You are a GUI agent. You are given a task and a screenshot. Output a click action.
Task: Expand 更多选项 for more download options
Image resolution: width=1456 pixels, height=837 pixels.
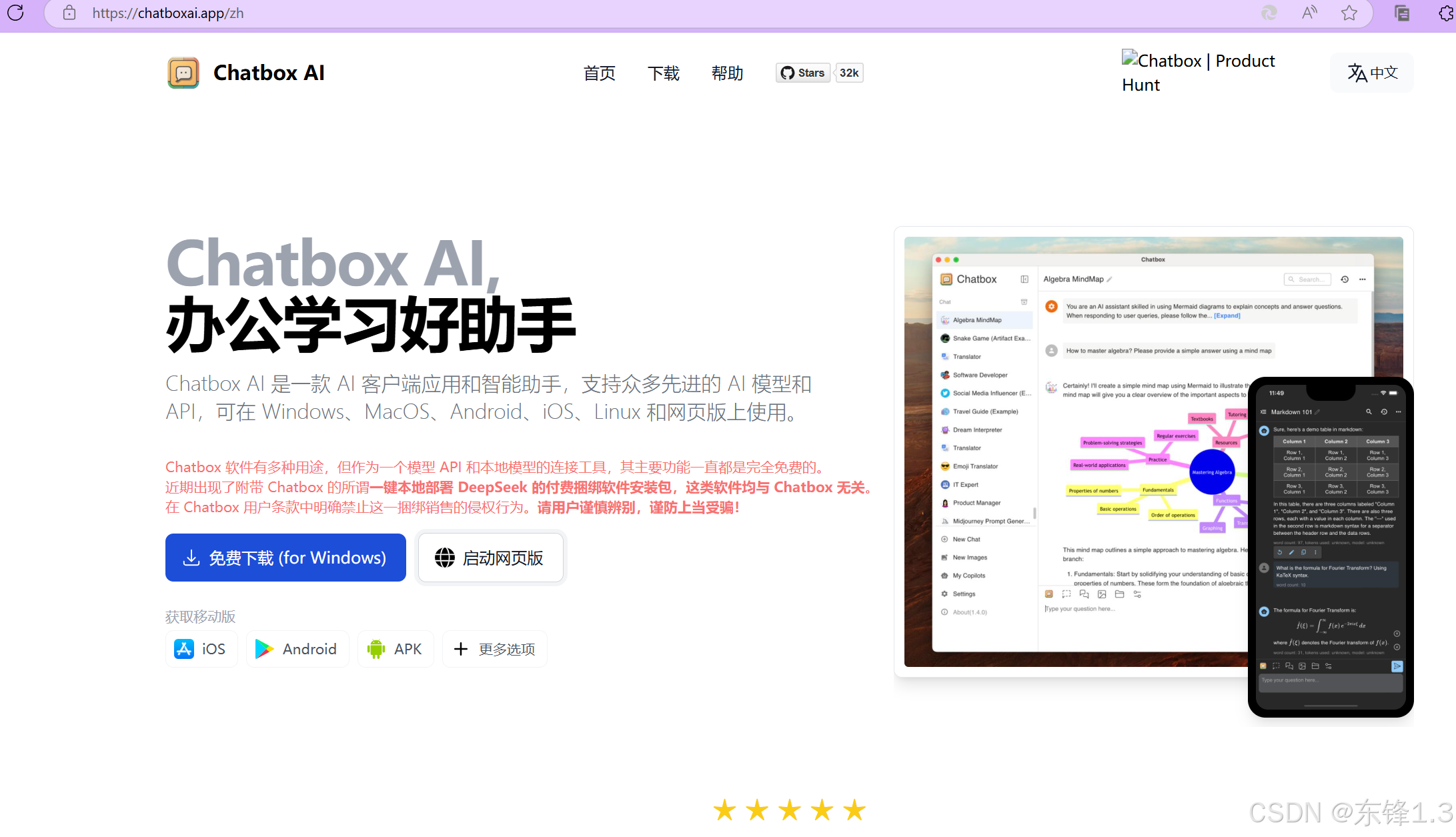(495, 649)
